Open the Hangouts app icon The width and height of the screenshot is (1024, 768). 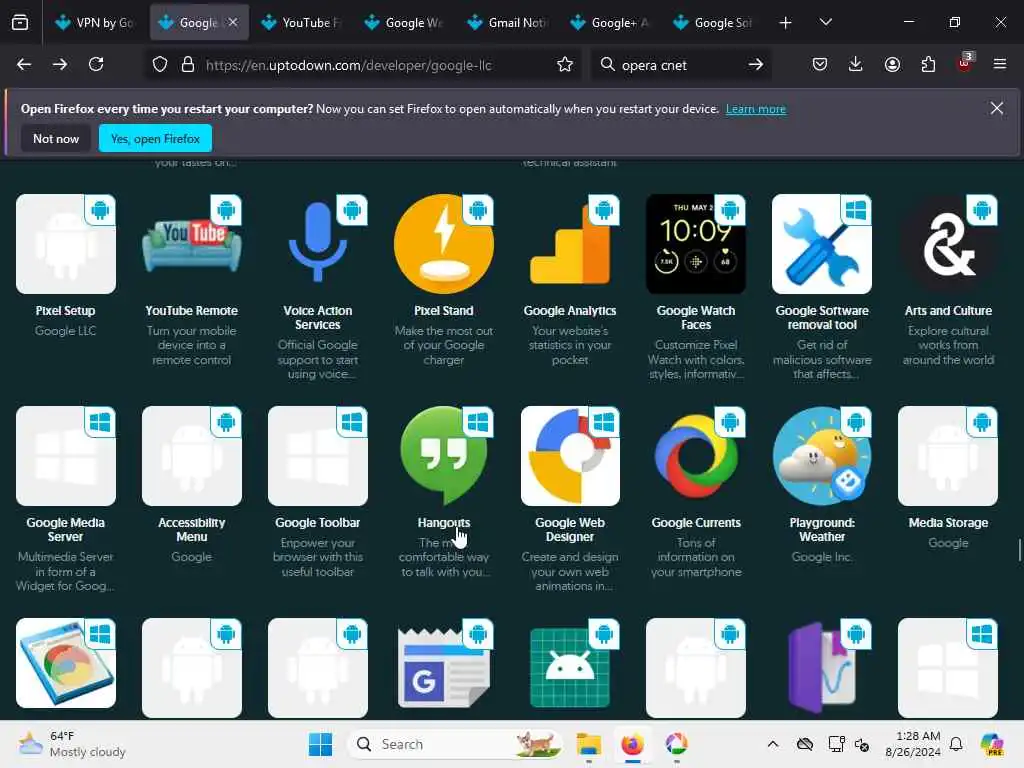click(x=443, y=456)
